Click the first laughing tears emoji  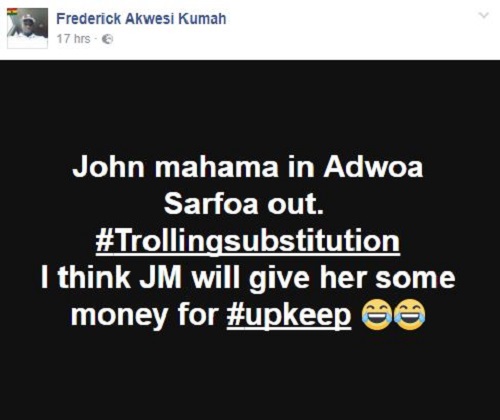point(377,315)
